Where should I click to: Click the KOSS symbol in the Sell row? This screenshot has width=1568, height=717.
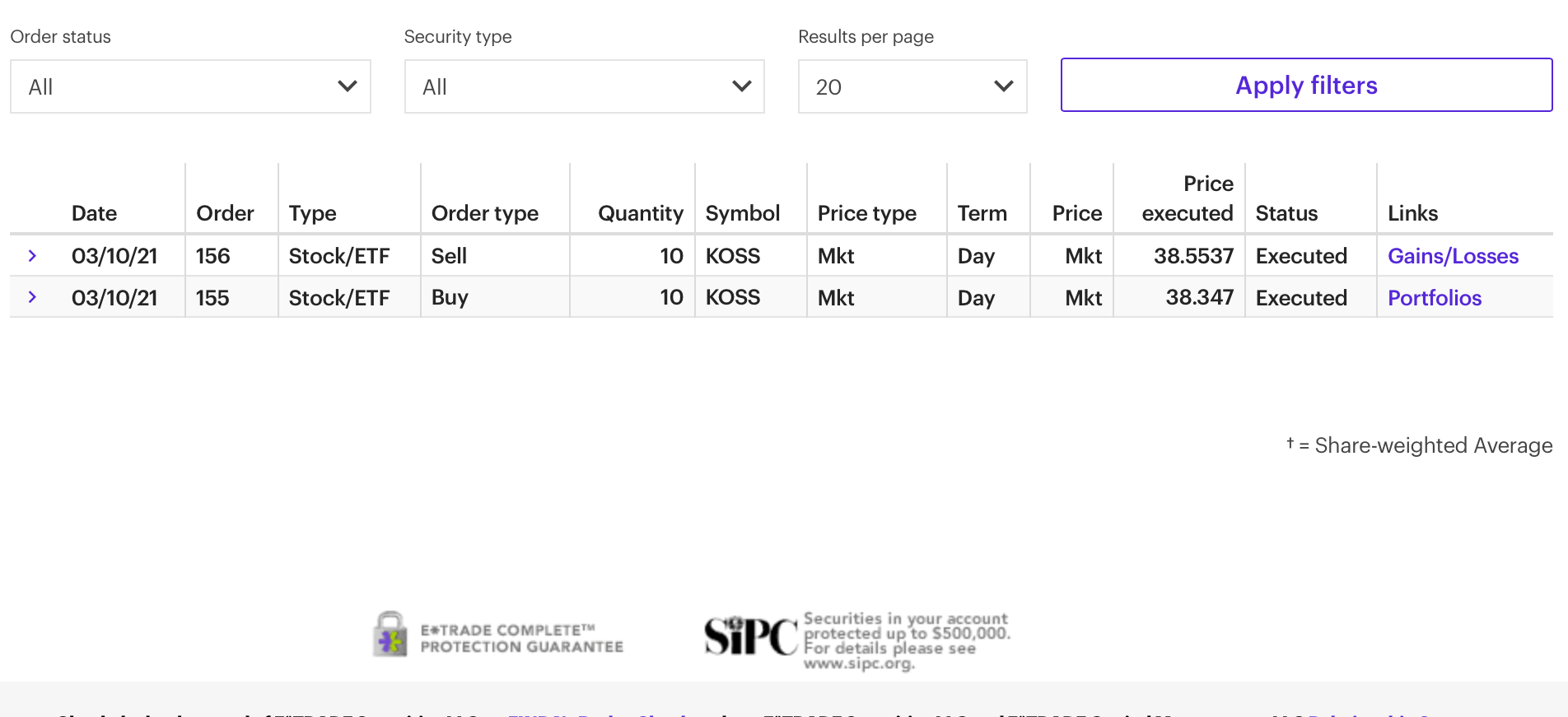(732, 256)
